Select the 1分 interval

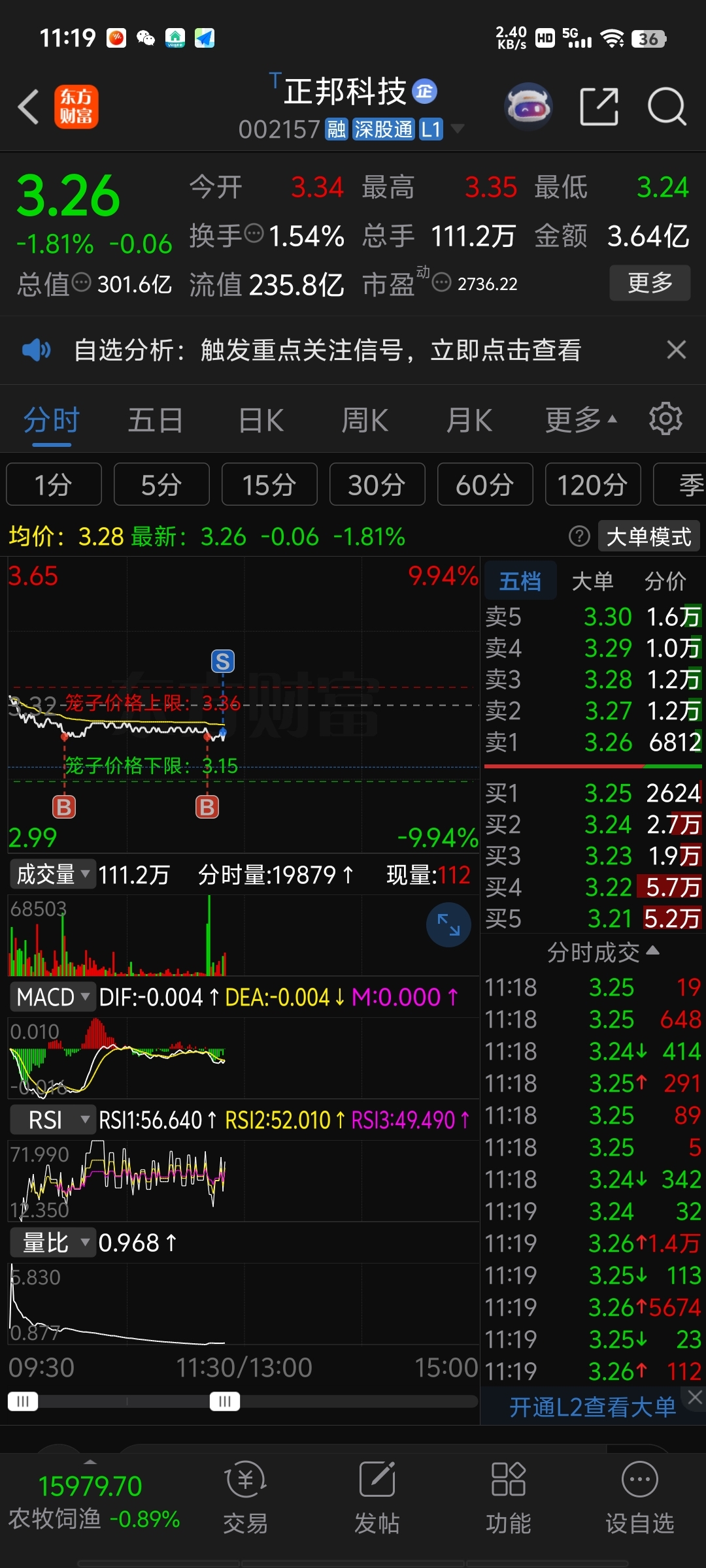coord(54,485)
